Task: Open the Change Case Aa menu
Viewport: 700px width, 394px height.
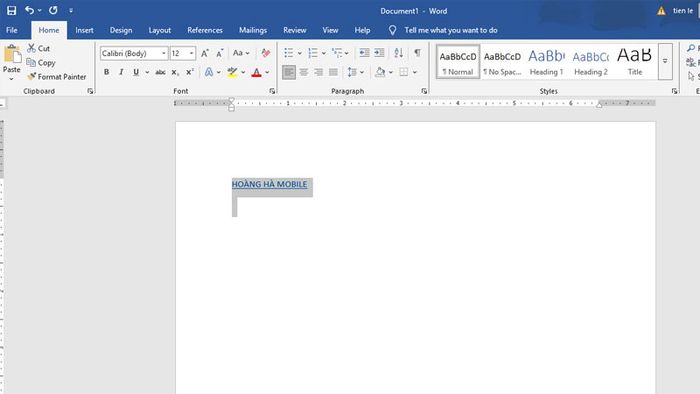Action: (242, 53)
